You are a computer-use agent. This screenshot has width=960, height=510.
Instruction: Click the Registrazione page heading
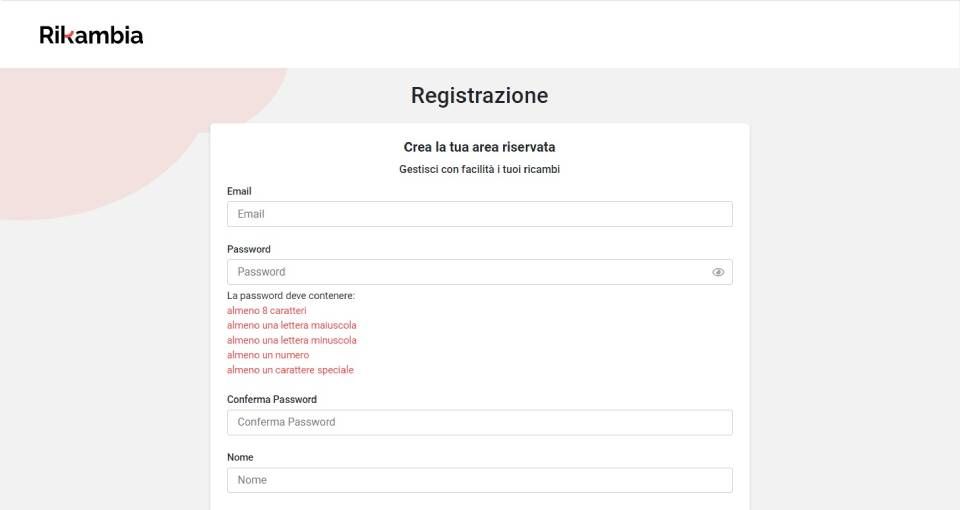(479, 96)
